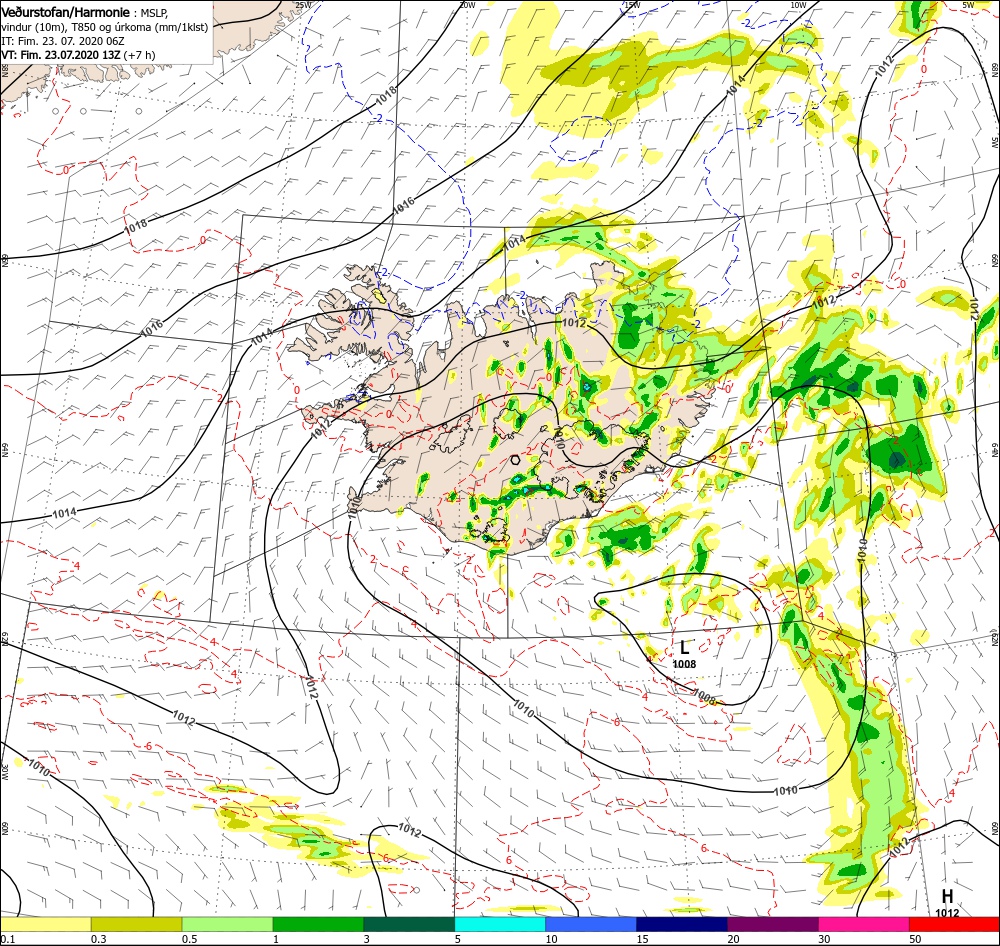Click the '25W' longitude label
Image resolution: width=1000 pixels, height=946 pixels.
tap(304, 5)
